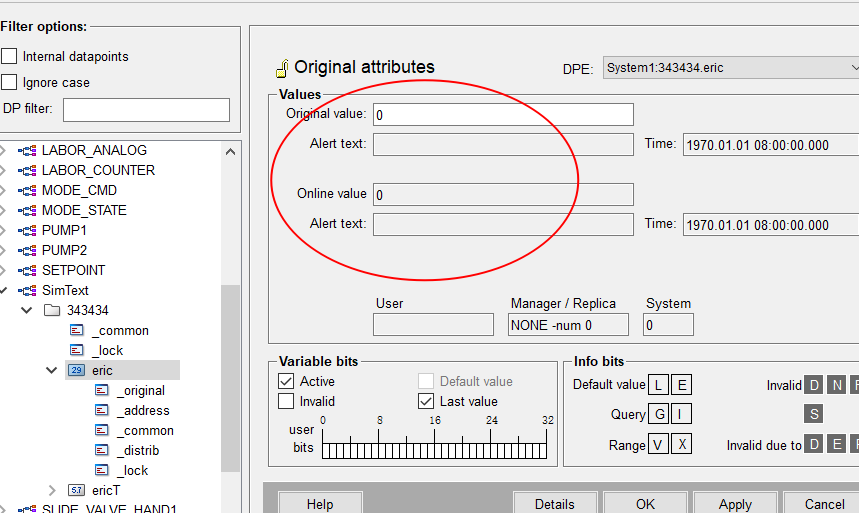Click the SimText datapoint type icon
Screen dimensions: 859x513
pos(27,290)
